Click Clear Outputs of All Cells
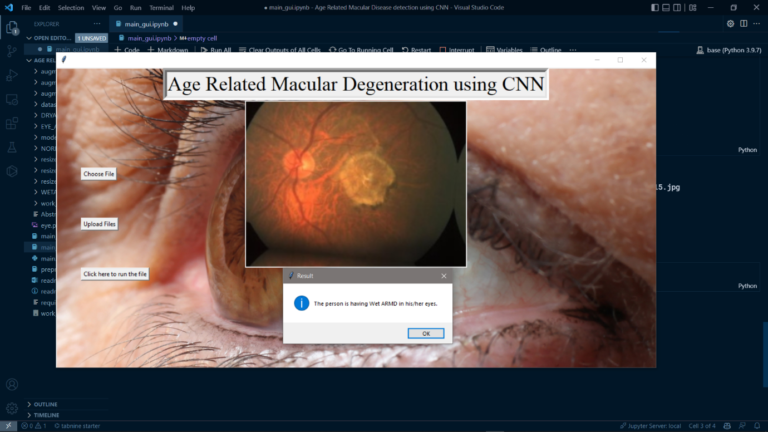 click(280, 50)
